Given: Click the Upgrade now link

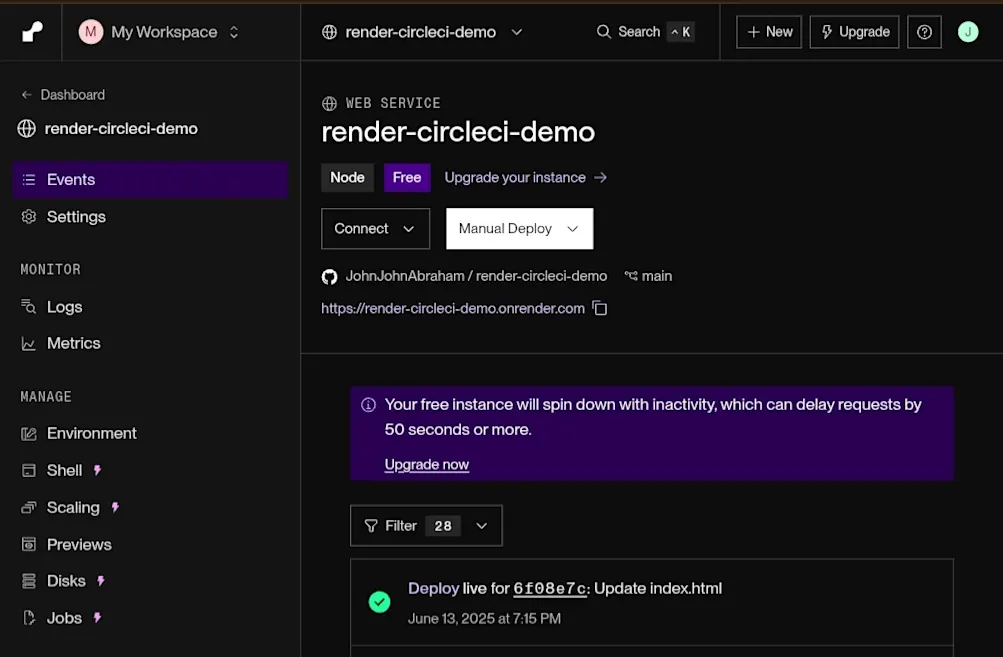Looking at the screenshot, I should [427, 464].
